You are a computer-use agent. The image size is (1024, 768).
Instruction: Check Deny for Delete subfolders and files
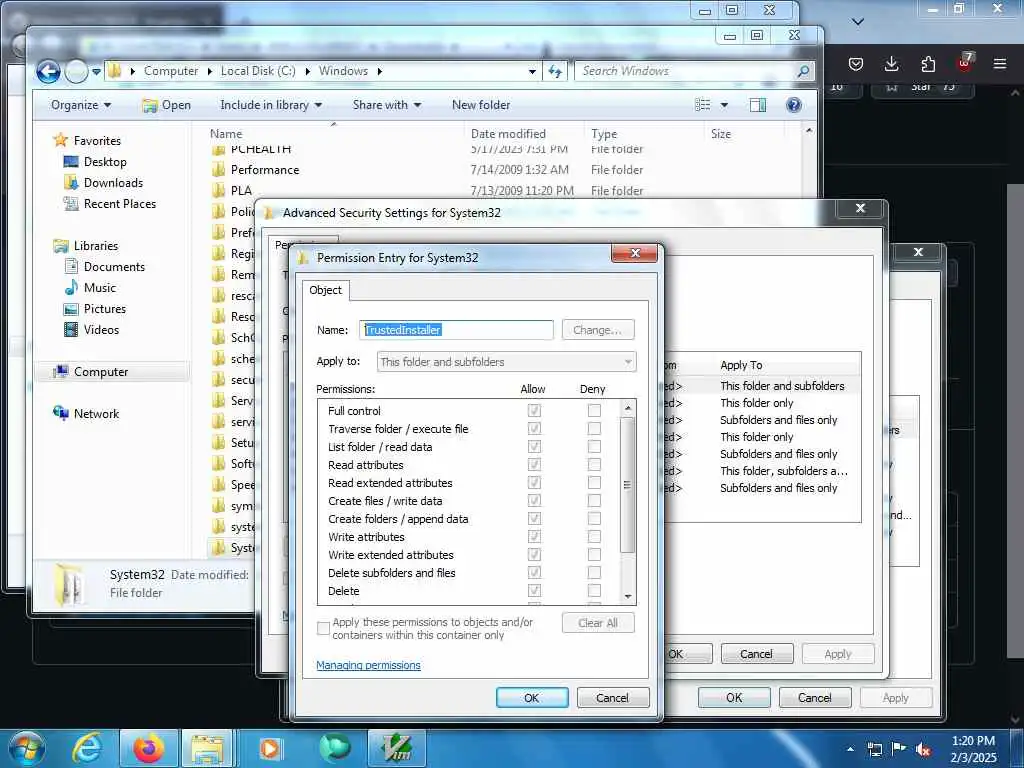[x=594, y=572]
